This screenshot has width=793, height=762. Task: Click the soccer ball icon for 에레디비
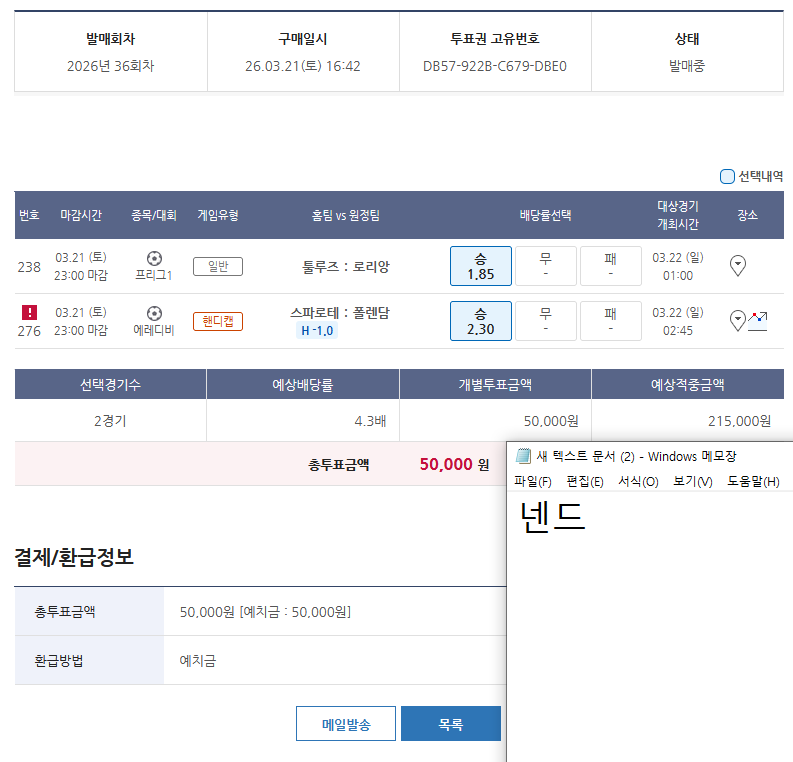(154, 313)
